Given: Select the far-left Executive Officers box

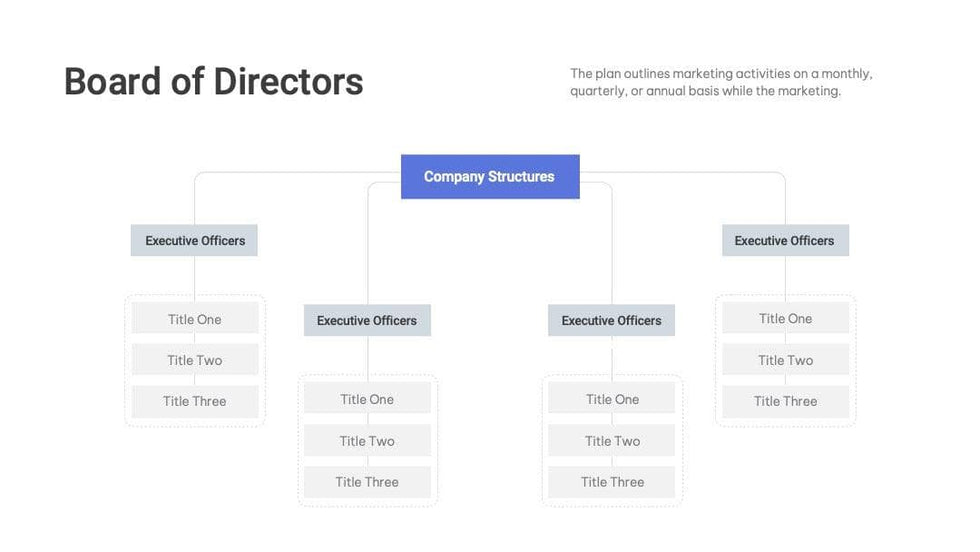Looking at the screenshot, I should [x=194, y=241].
